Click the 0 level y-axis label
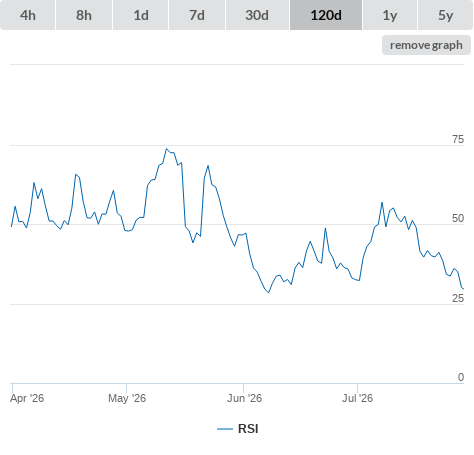This screenshot has width=474, height=455. 461,377
